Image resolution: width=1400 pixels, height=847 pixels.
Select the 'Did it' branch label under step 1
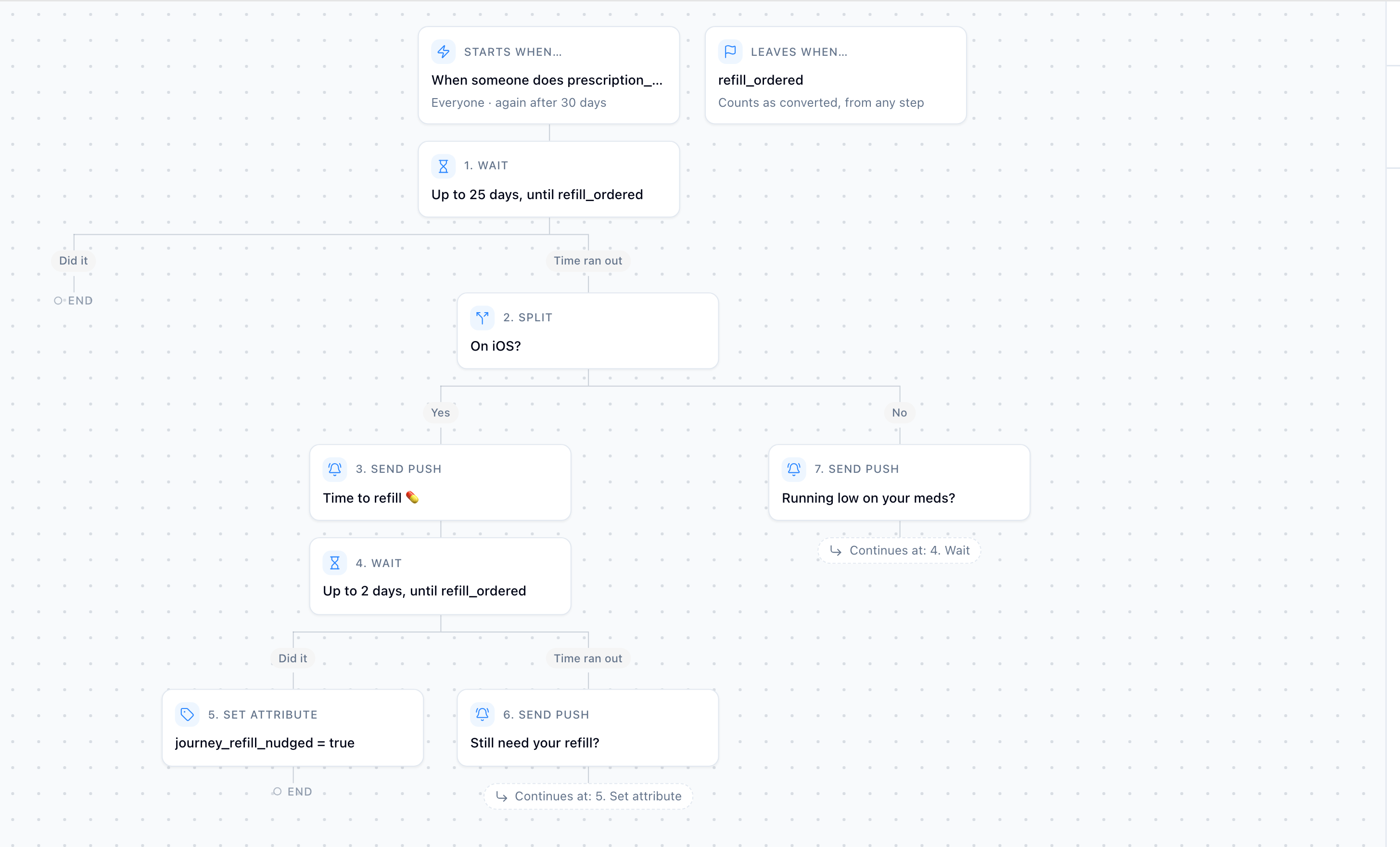[x=73, y=261]
